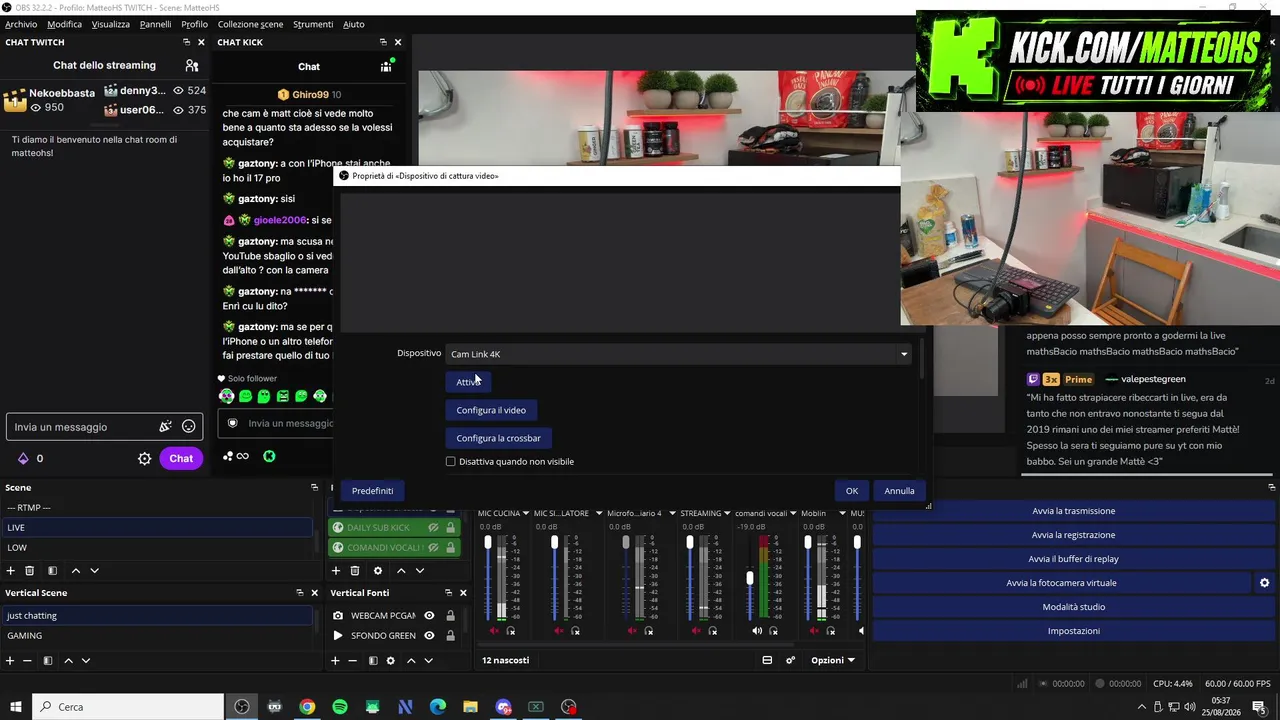
Task: Open the Twitch chat emote picker
Action: coord(189,427)
